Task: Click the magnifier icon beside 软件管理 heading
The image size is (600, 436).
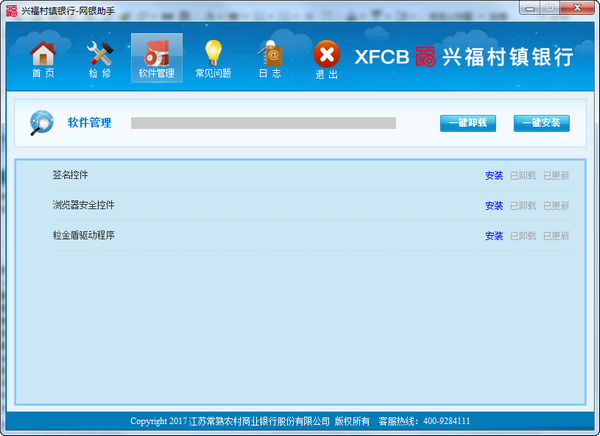Action: pyautogui.click(x=42, y=123)
